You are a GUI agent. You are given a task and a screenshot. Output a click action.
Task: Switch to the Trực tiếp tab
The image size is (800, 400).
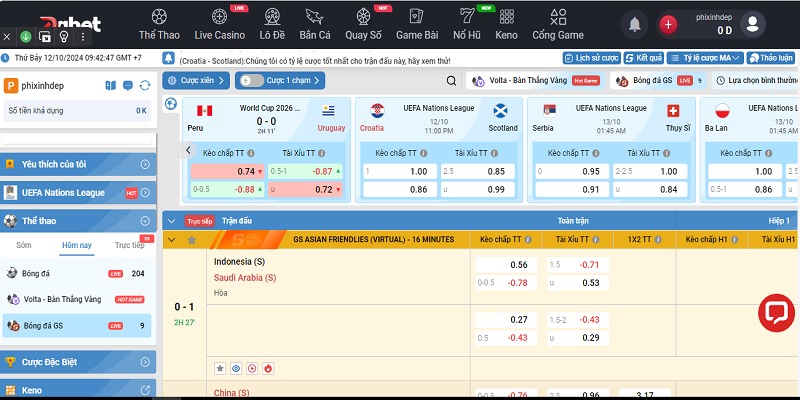click(129, 245)
